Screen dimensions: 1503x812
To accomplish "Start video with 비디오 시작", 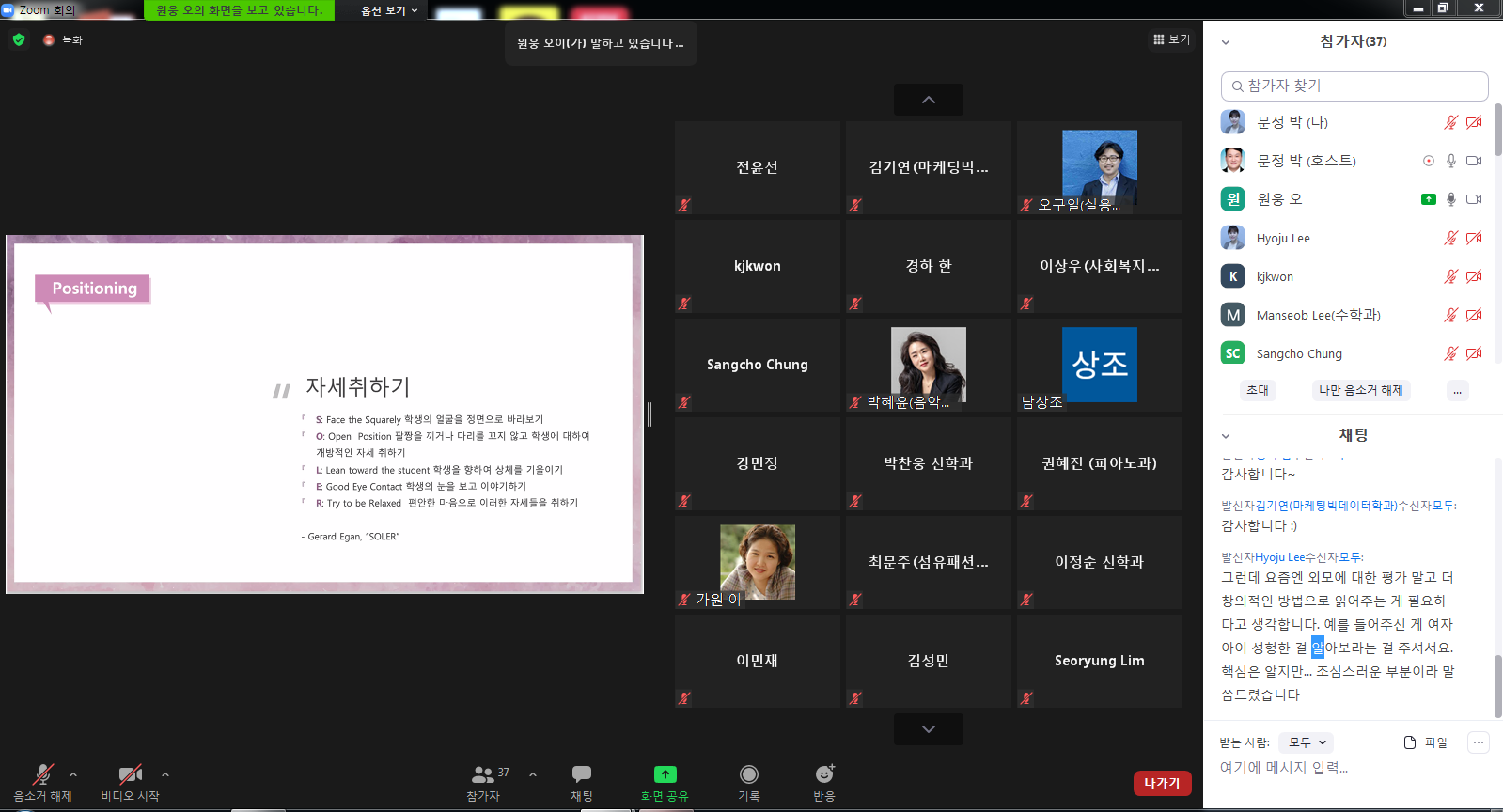I will [x=130, y=782].
